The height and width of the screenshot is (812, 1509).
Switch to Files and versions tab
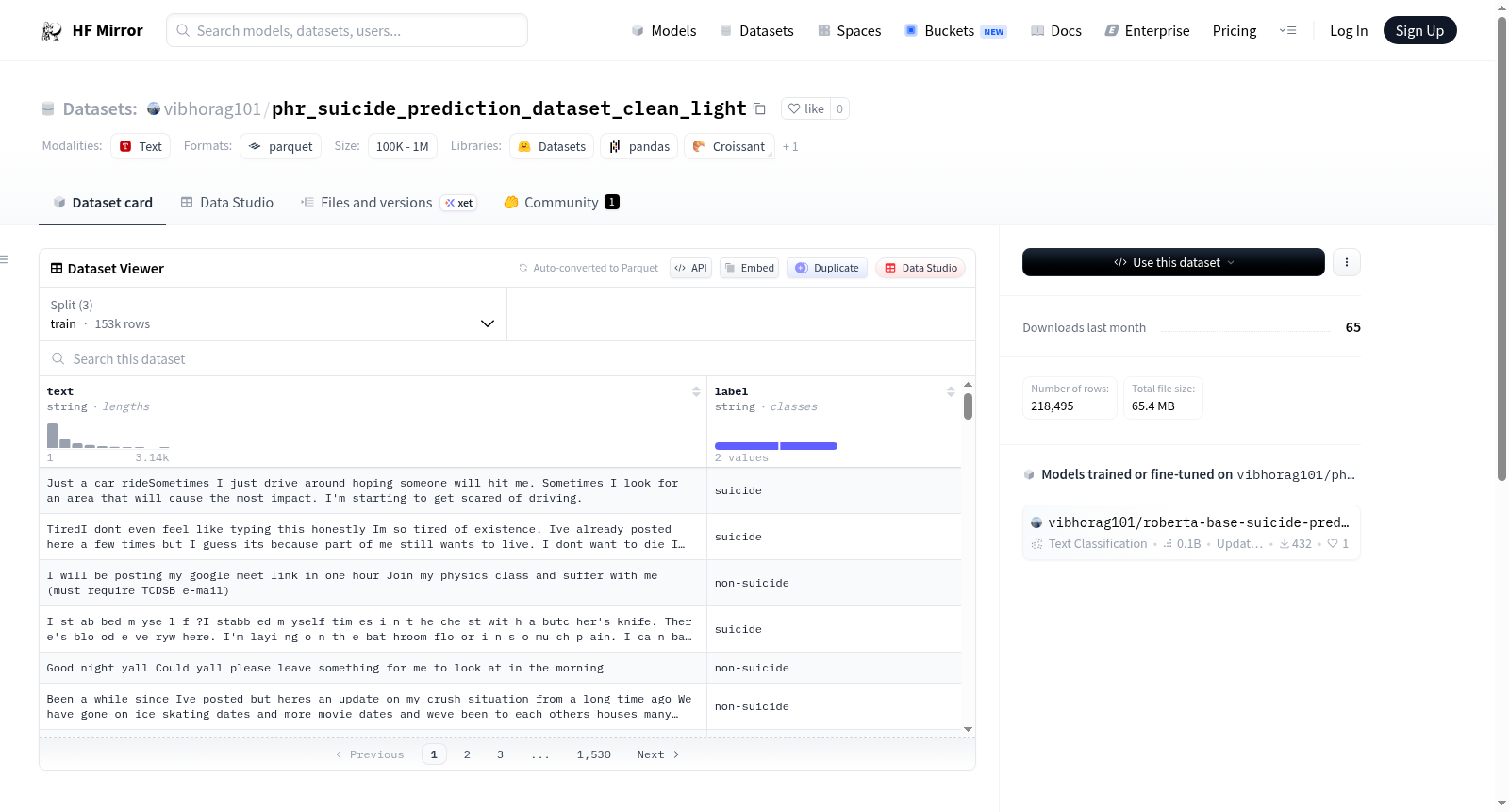388,202
